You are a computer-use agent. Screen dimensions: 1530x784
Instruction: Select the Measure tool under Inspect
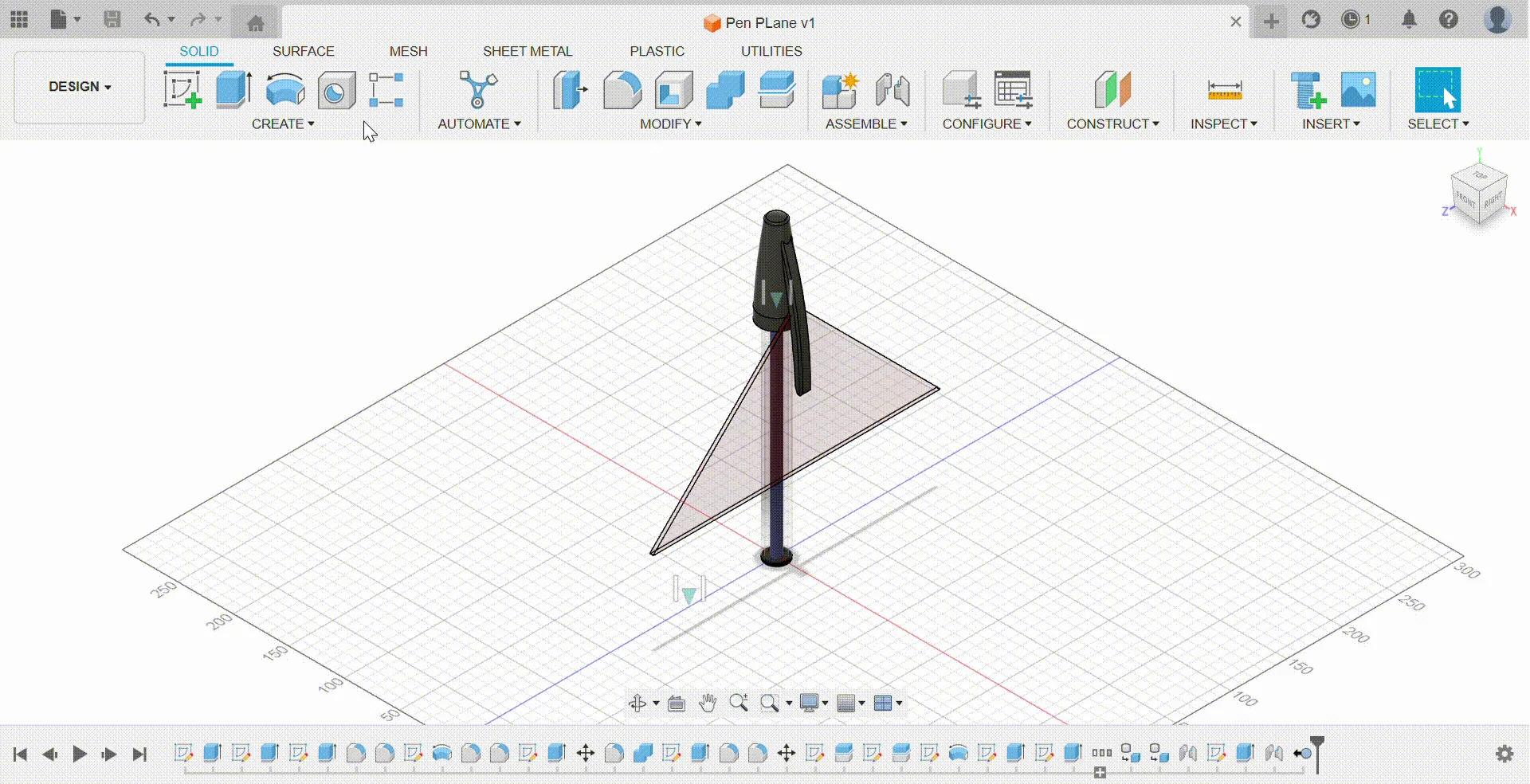[x=1224, y=90]
